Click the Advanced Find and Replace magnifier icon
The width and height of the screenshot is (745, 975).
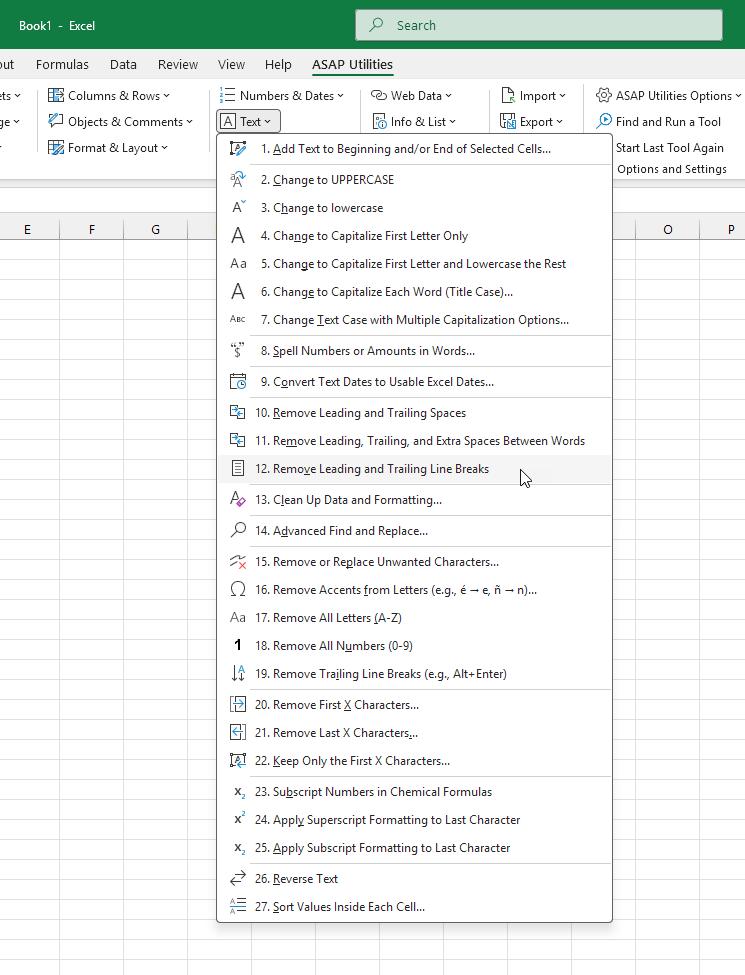point(238,531)
